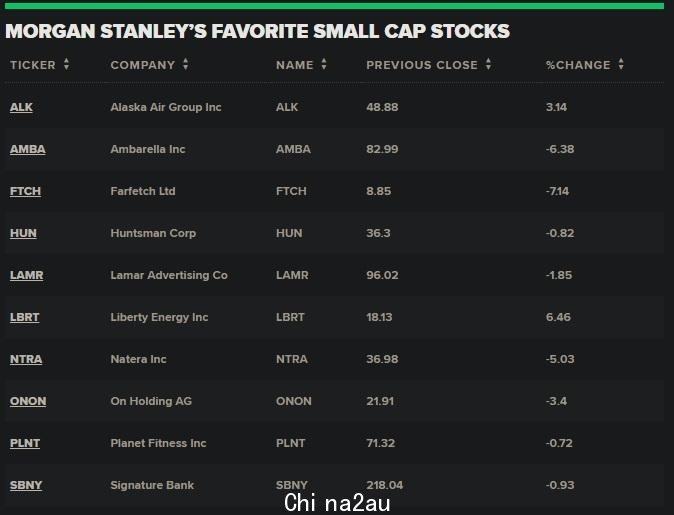Open the ONON ticker link
The image size is (674, 515).
[x=28, y=401]
